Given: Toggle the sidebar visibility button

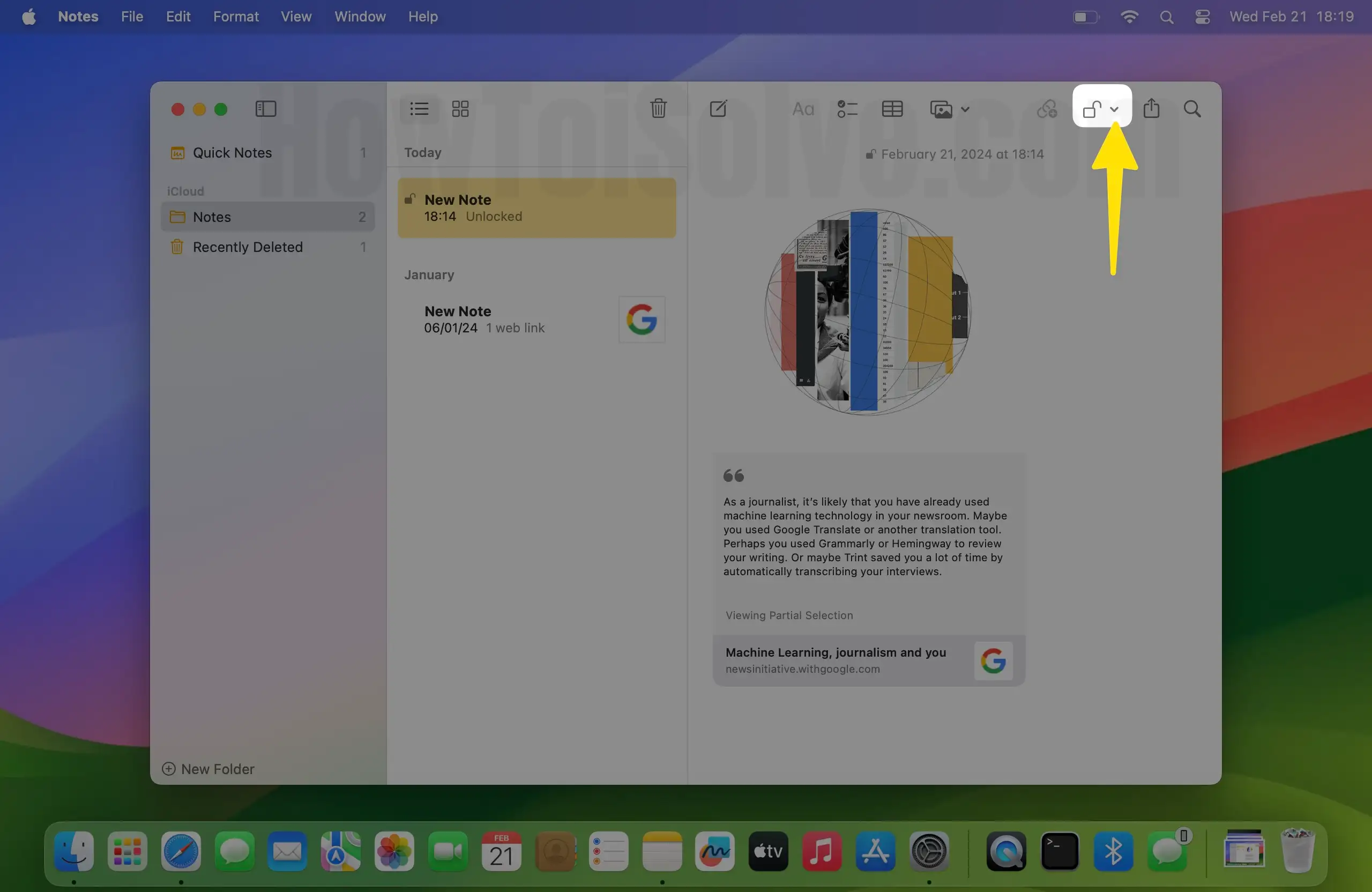Looking at the screenshot, I should coord(266,109).
